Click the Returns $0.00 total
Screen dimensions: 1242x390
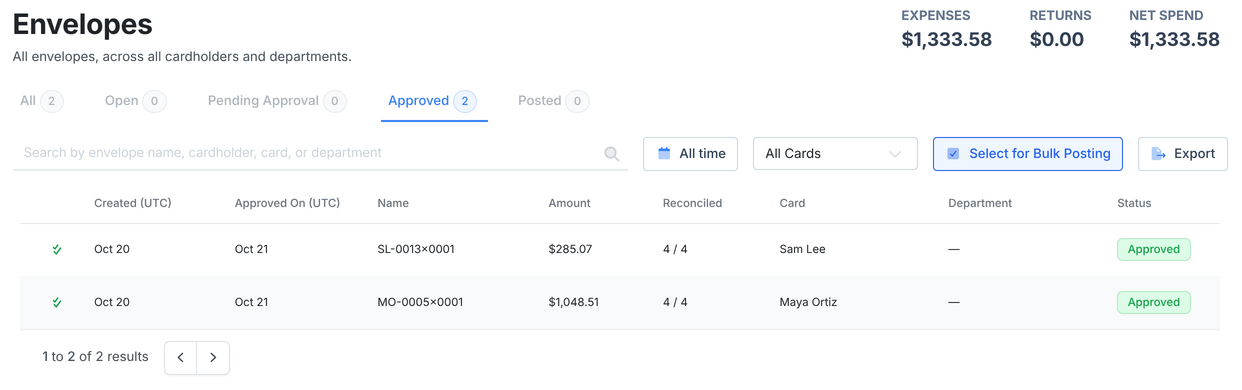click(1057, 40)
